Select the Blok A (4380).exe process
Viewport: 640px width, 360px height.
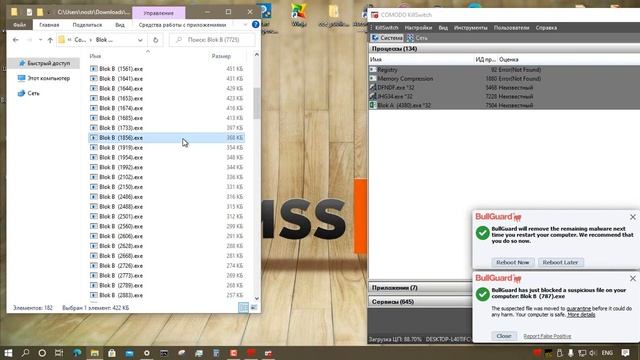(504, 105)
